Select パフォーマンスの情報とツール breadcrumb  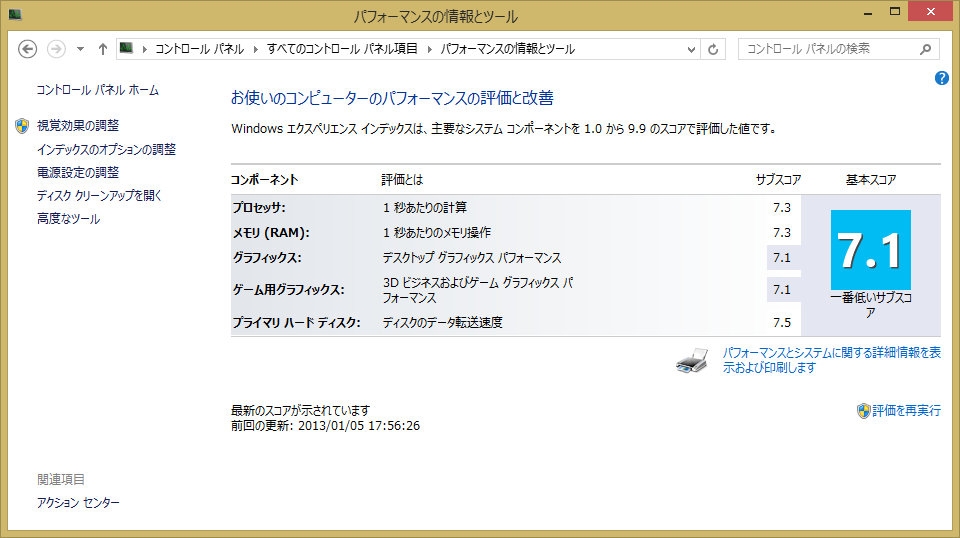coord(508,49)
